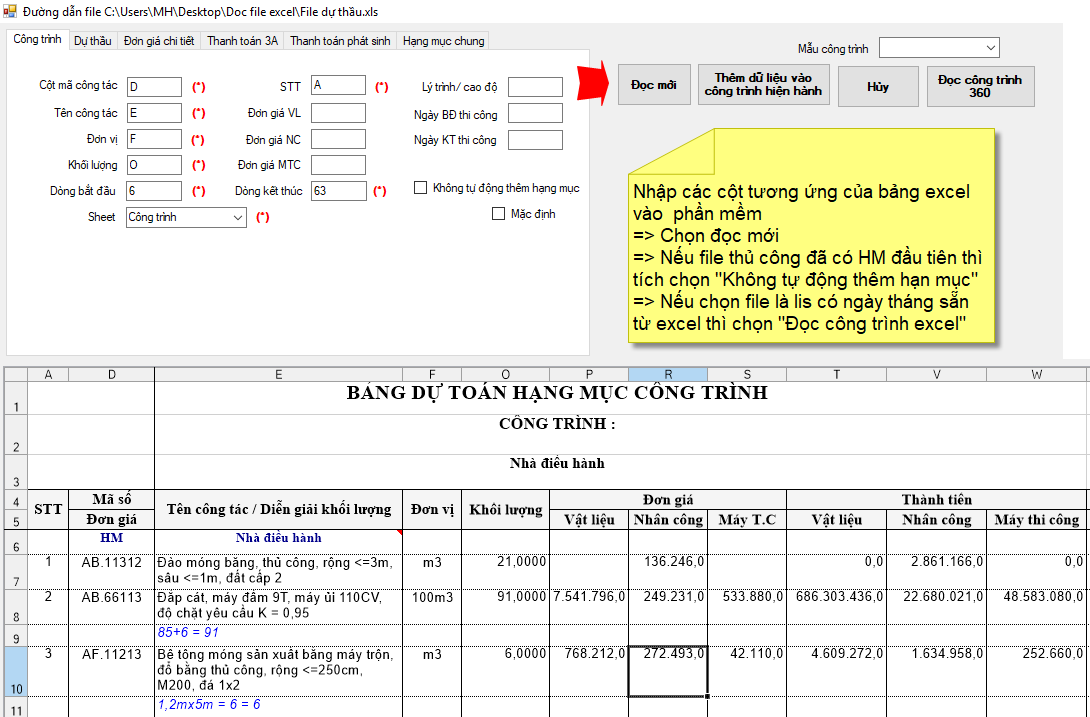The height and width of the screenshot is (717, 1090).
Task: Select spreadsheet column header A
Action: pyautogui.click(x=48, y=375)
